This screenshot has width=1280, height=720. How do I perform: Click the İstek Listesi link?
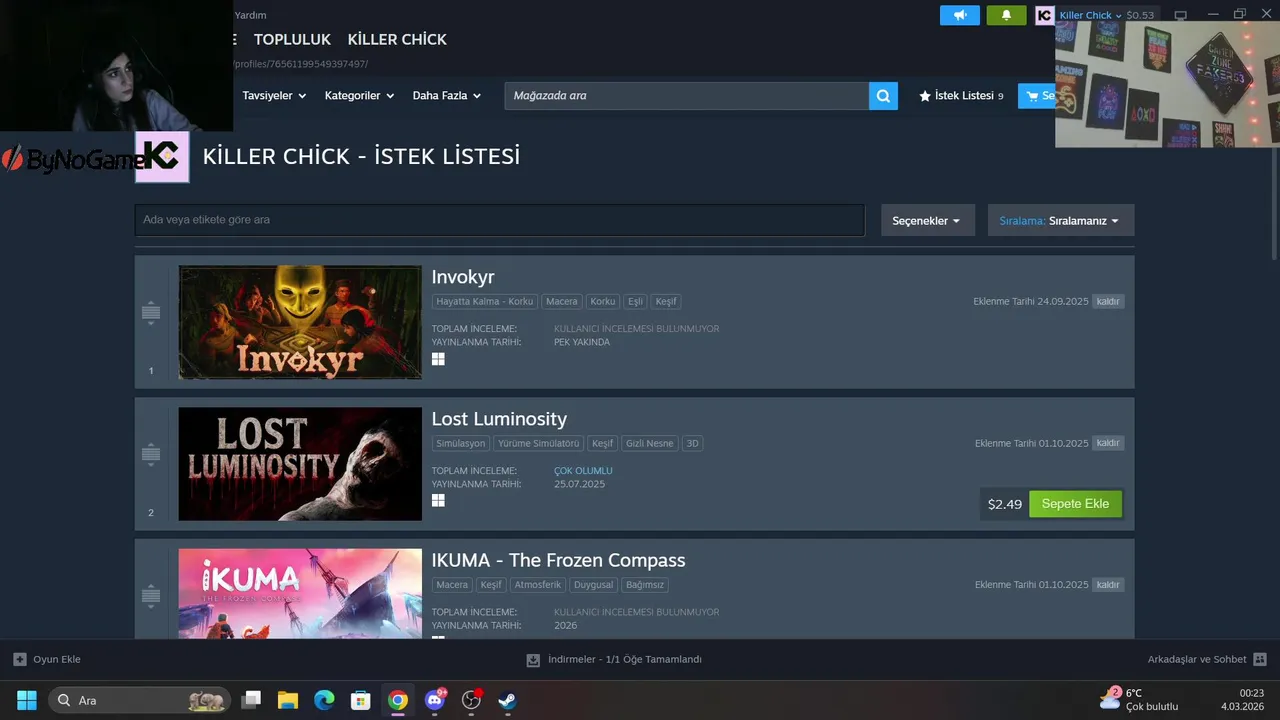tap(964, 96)
